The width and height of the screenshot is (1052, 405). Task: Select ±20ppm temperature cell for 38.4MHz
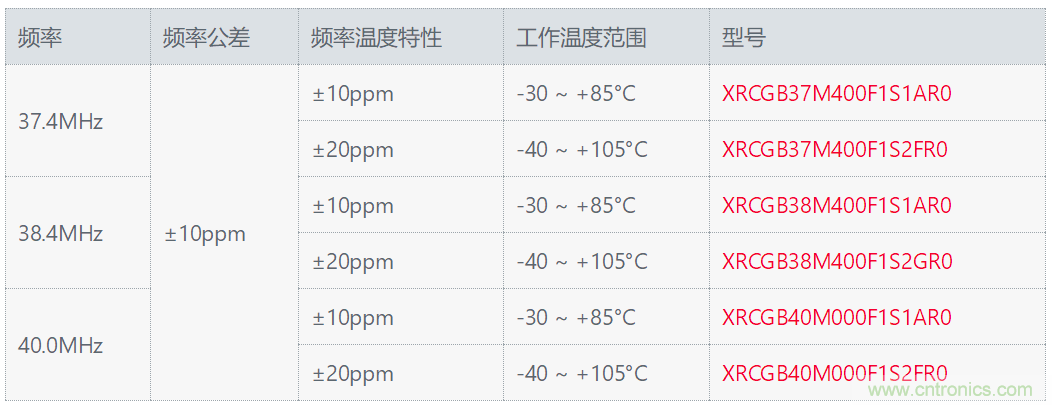(x=401, y=260)
